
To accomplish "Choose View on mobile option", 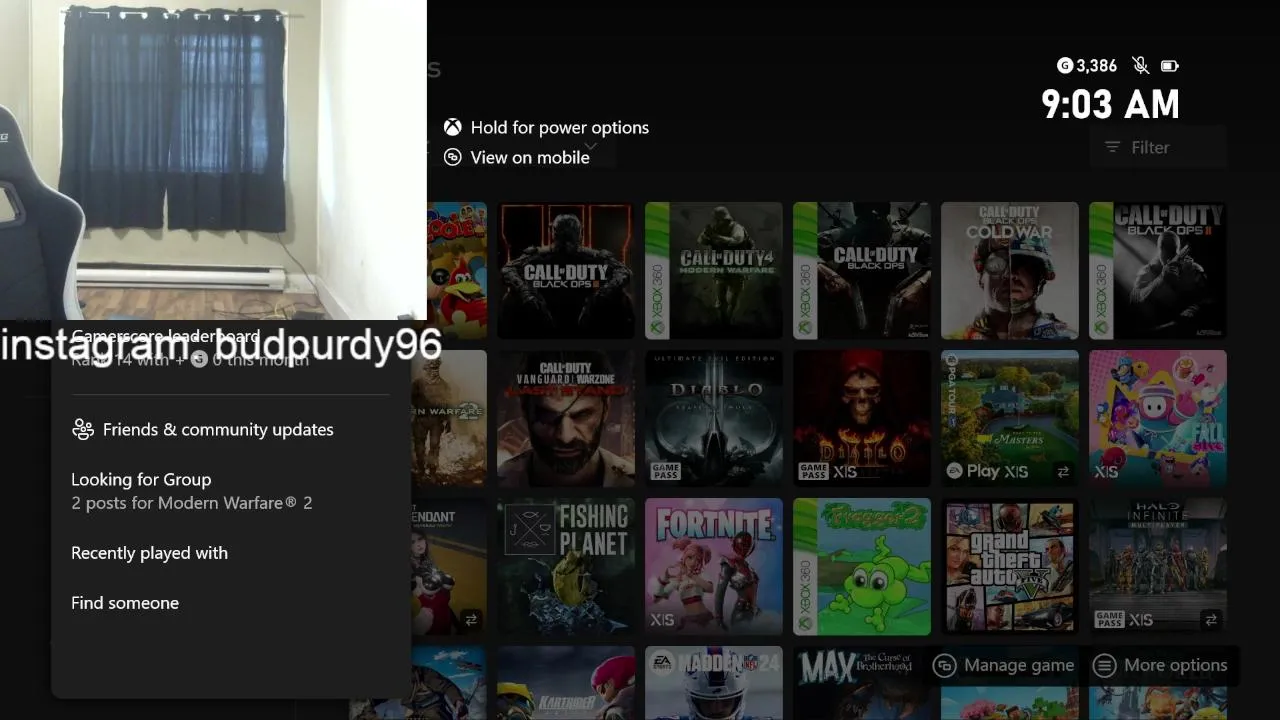I will [516, 157].
